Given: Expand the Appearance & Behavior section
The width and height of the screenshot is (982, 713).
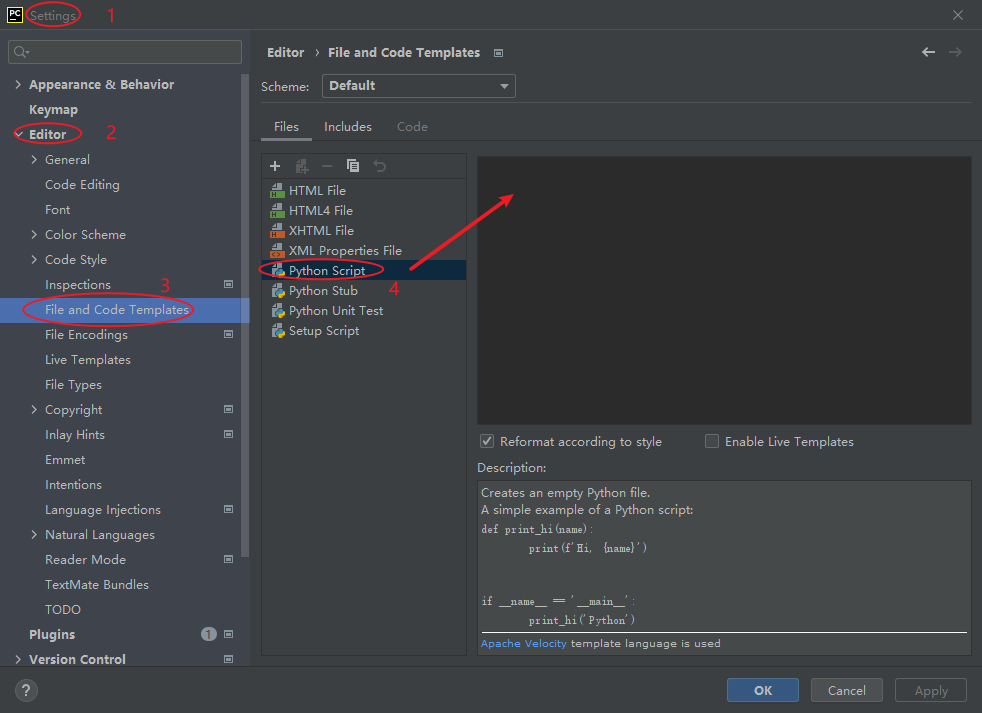Looking at the screenshot, I should tap(17, 84).
